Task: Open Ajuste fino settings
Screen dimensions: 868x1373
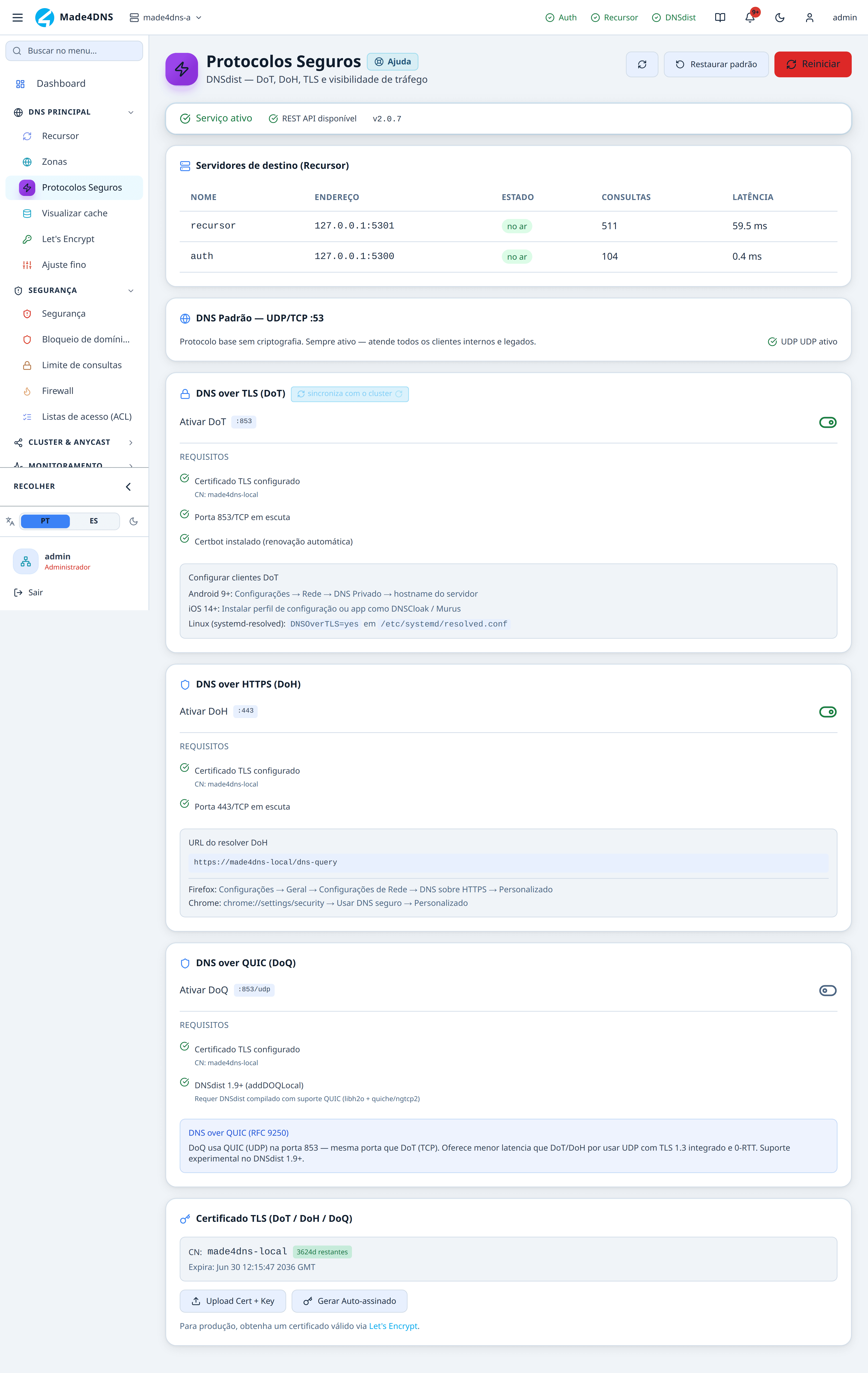Action: tap(74, 265)
